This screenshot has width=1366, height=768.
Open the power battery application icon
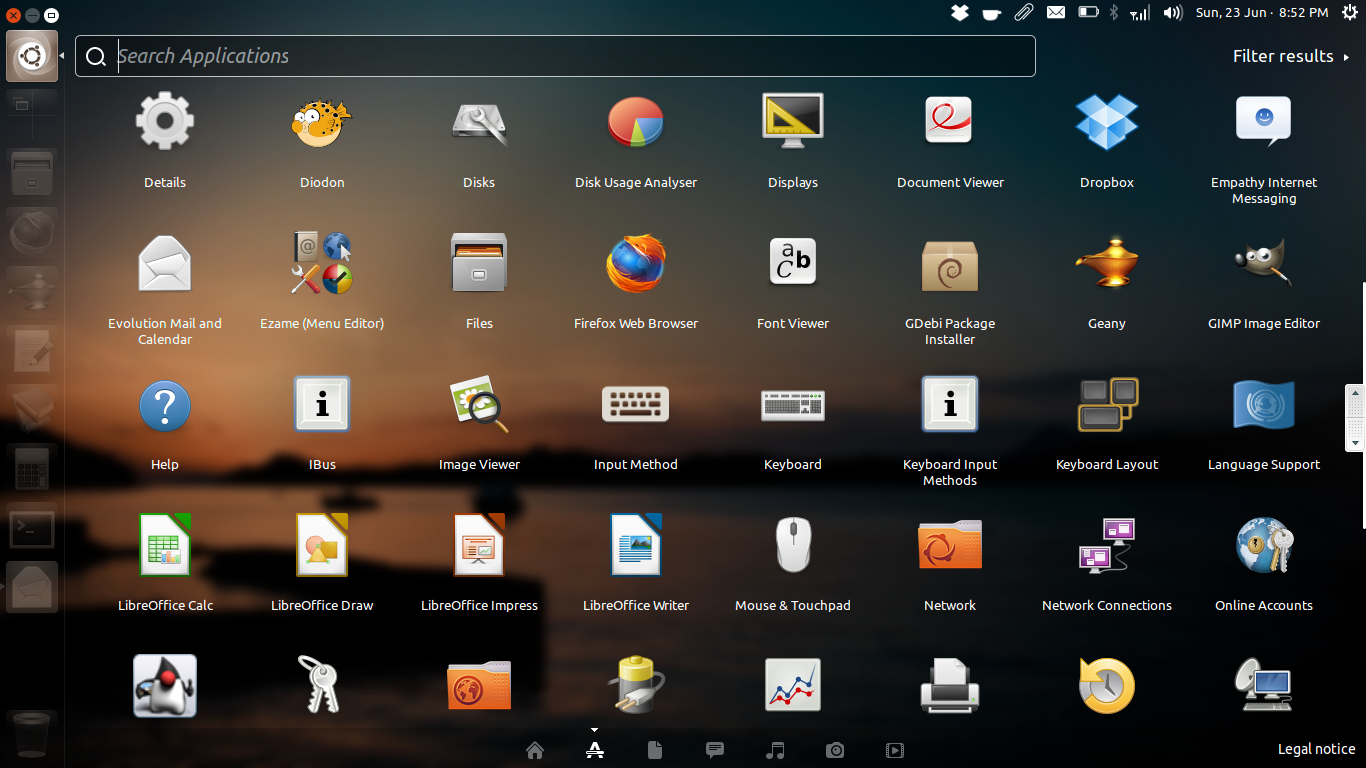coord(636,686)
